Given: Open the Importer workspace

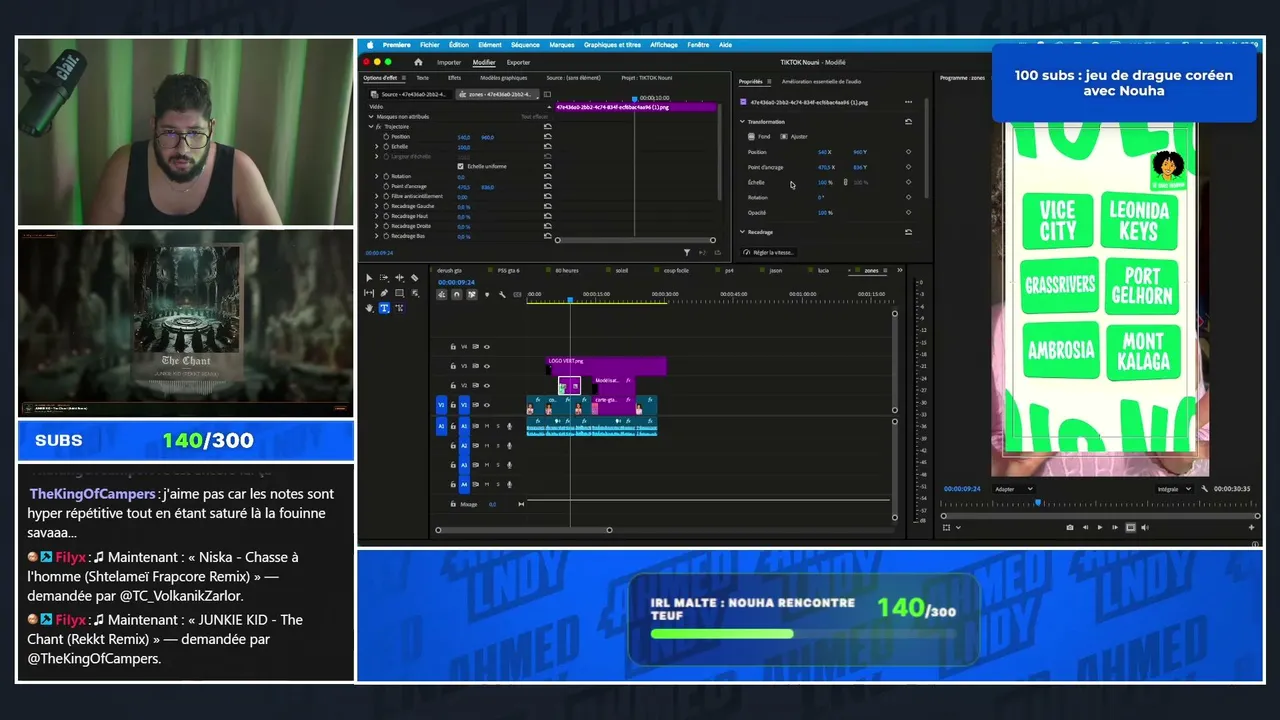Looking at the screenshot, I should click(x=449, y=62).
